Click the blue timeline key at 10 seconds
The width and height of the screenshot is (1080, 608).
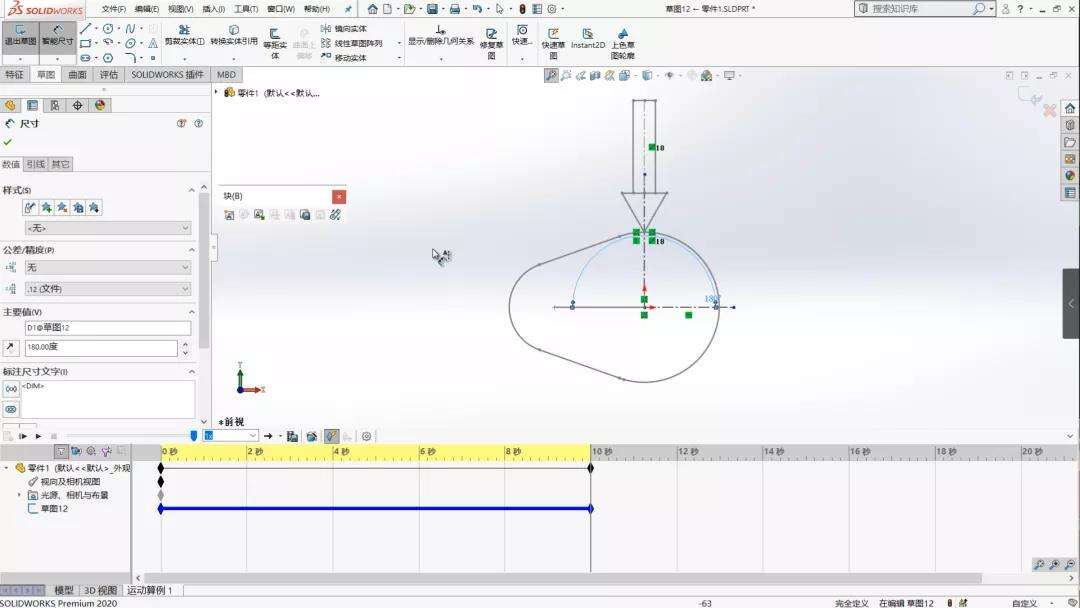tap(591, 508)
